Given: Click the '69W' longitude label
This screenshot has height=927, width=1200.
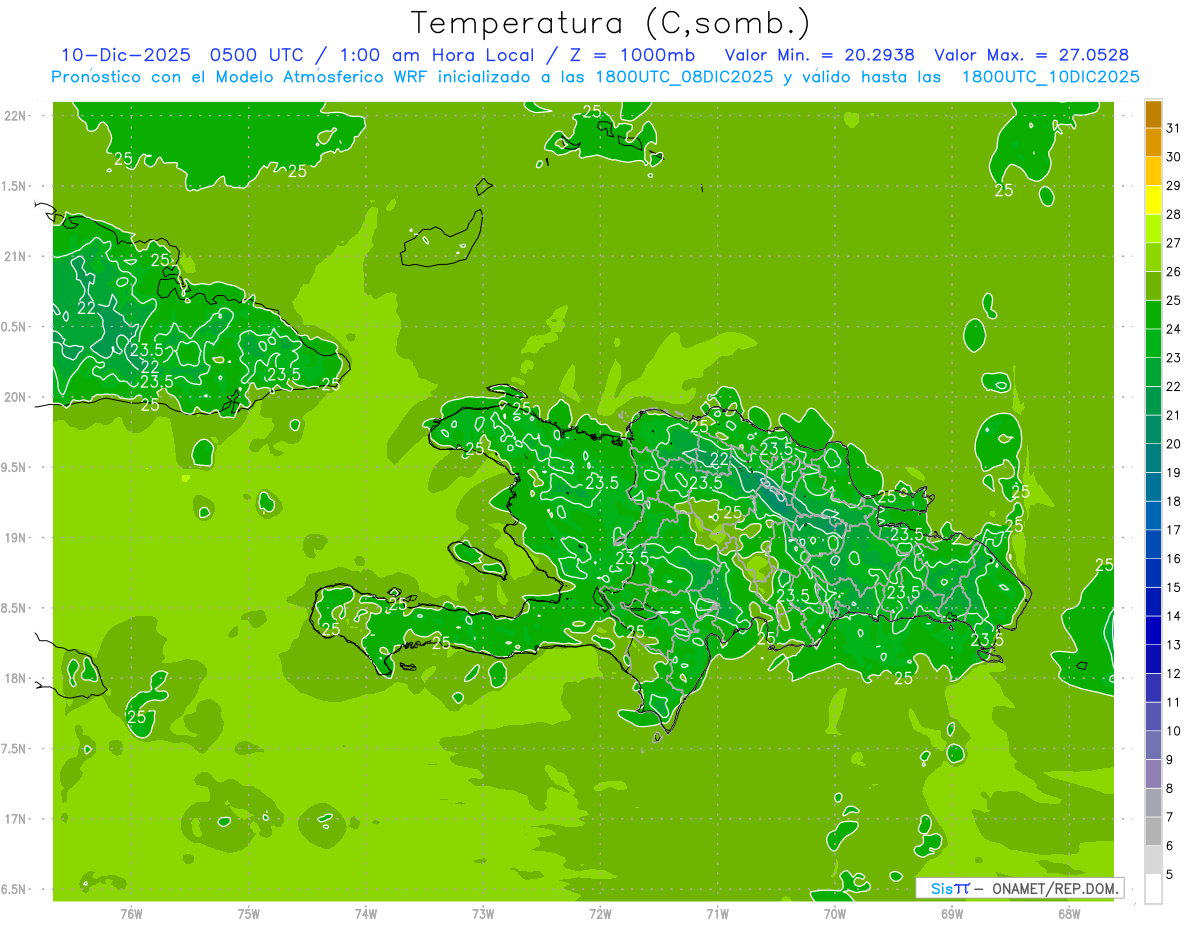Looking at the screenshot, I should click(952, 913).
